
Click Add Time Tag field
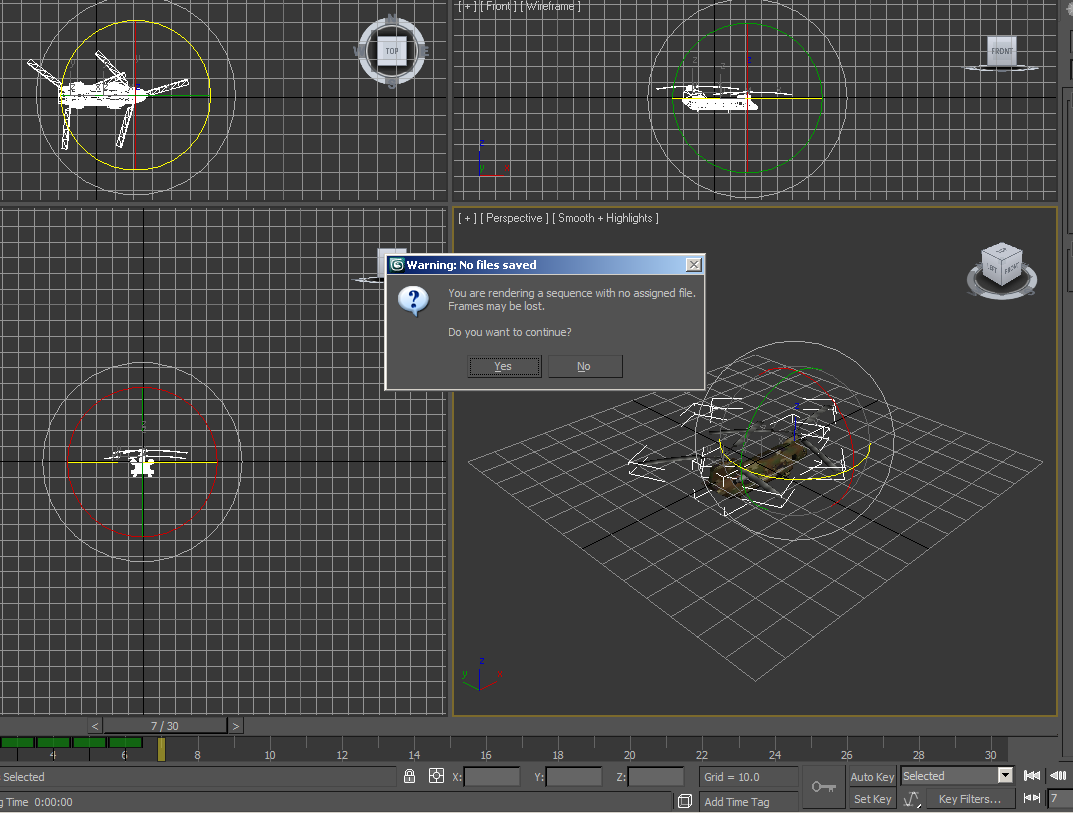click(x=749, y=802)
